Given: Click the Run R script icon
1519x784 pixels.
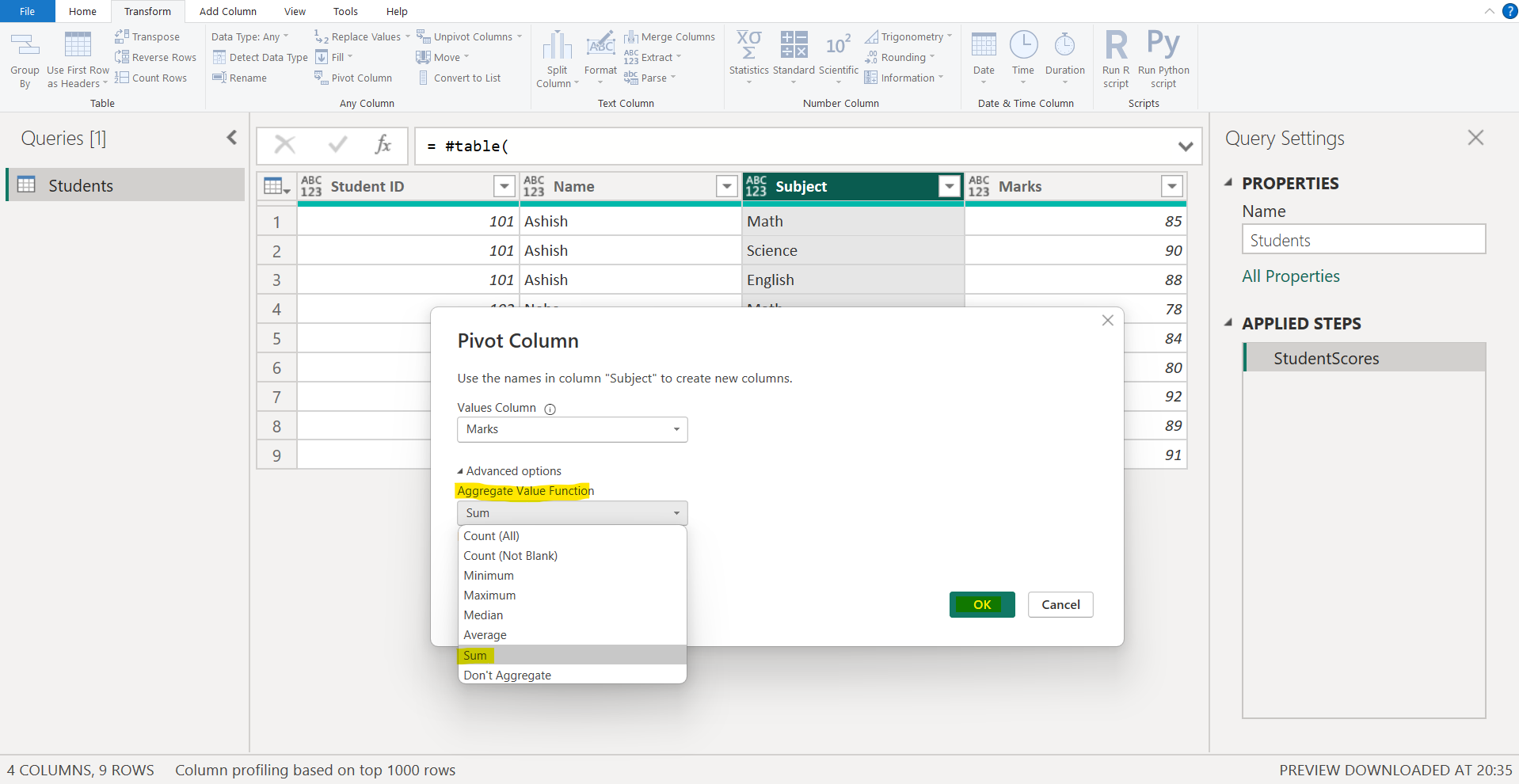Looking at the screenshot, I should pyautogui.click(x=1115, y=46).
